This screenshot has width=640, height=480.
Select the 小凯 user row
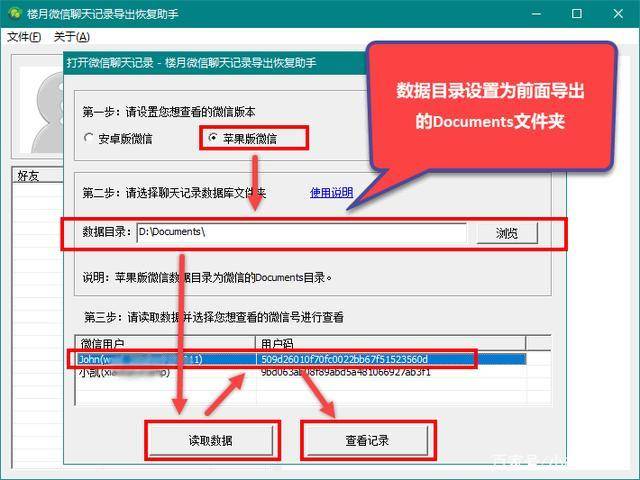(301, 372)
